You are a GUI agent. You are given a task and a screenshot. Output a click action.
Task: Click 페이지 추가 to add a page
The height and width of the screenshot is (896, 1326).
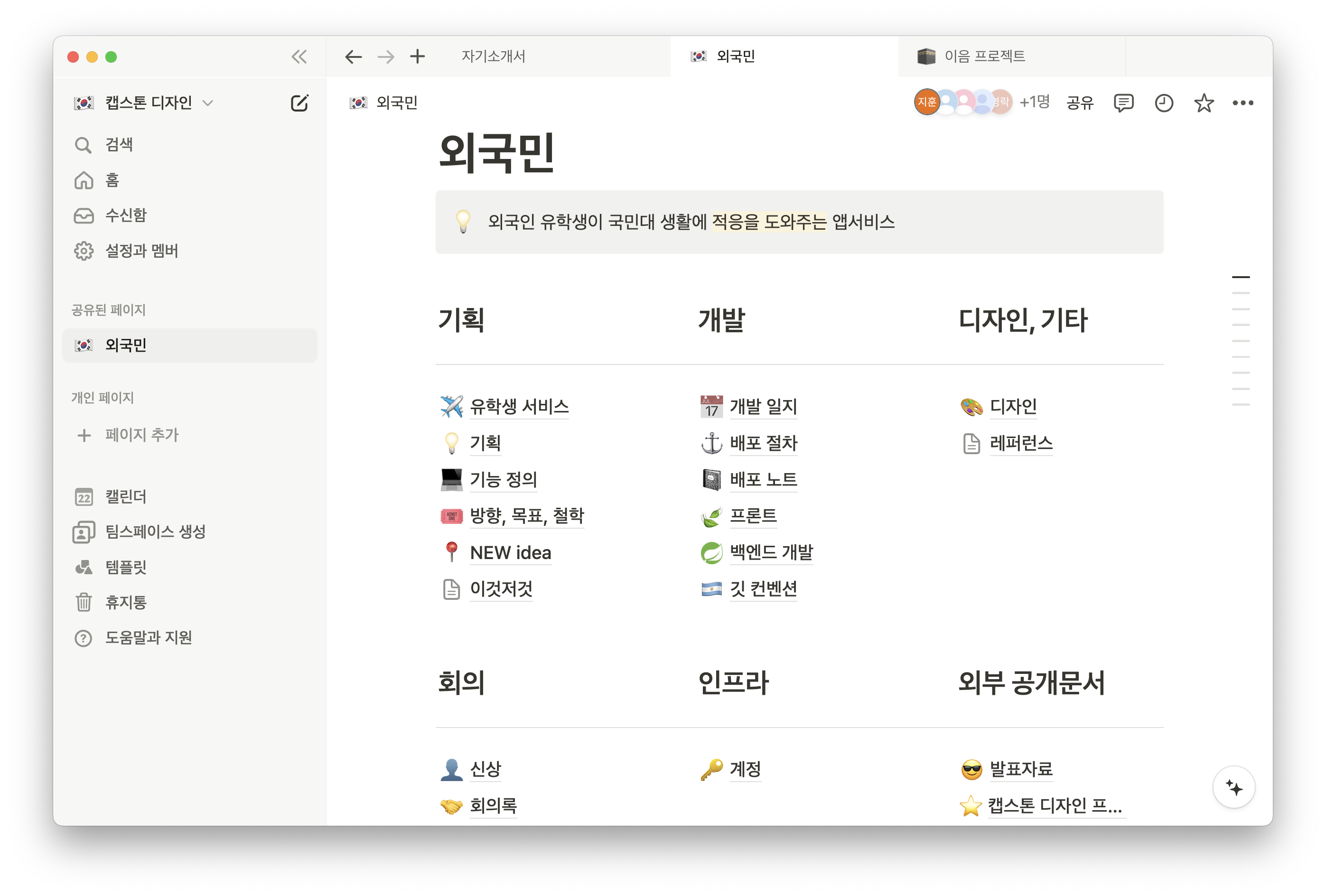coord(189,435)
